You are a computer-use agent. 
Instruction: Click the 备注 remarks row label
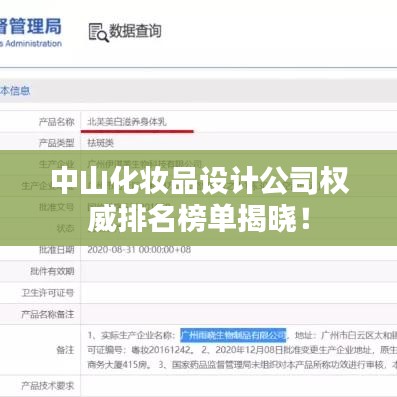(x=65, y=350)
